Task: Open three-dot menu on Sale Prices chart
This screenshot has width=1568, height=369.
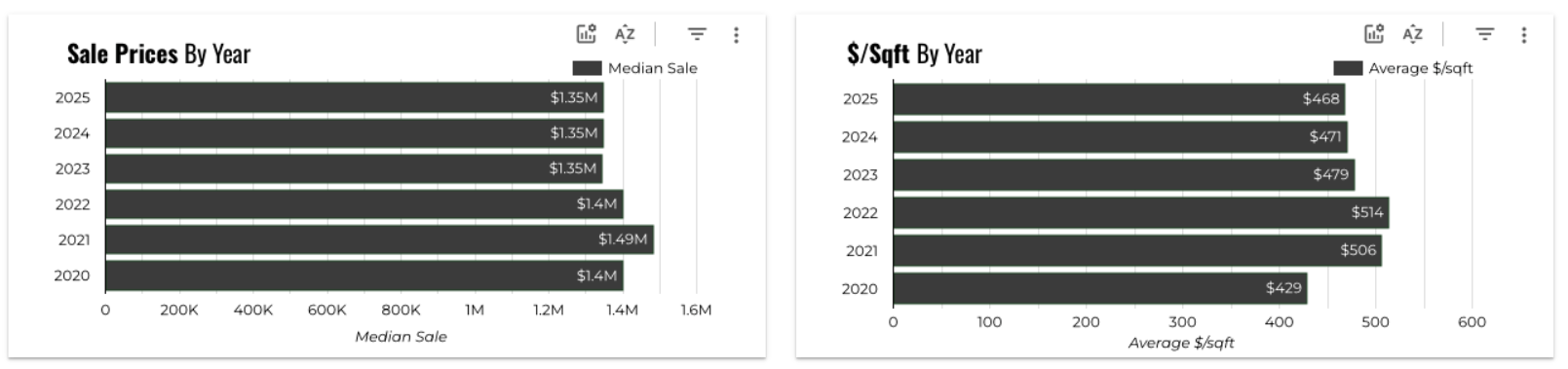Action: pos(736,35)
